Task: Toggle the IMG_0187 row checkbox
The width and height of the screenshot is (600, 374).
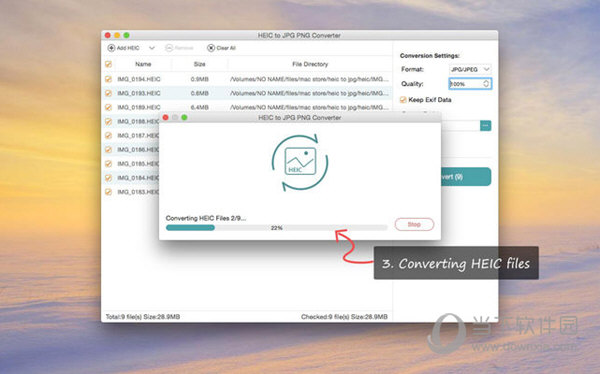Action: [x=108, y=136]
